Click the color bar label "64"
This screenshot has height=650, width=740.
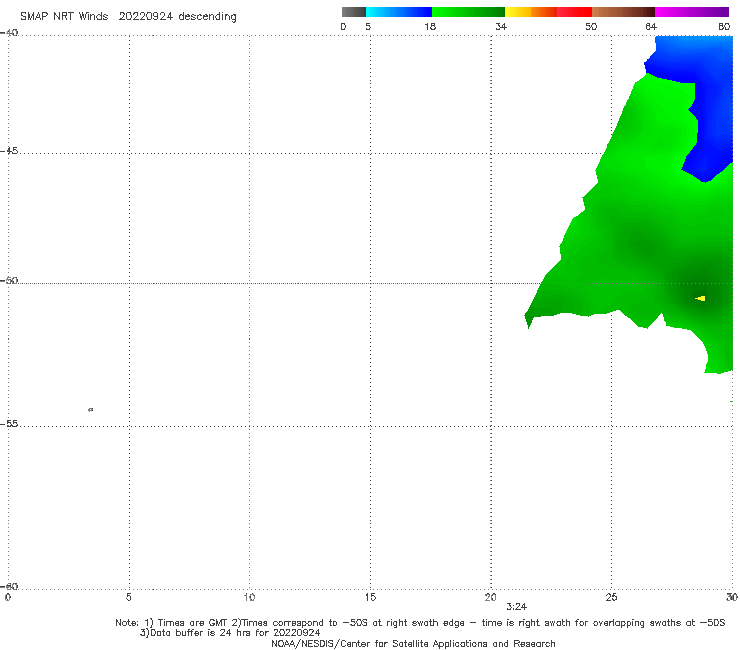coord(651,26)
